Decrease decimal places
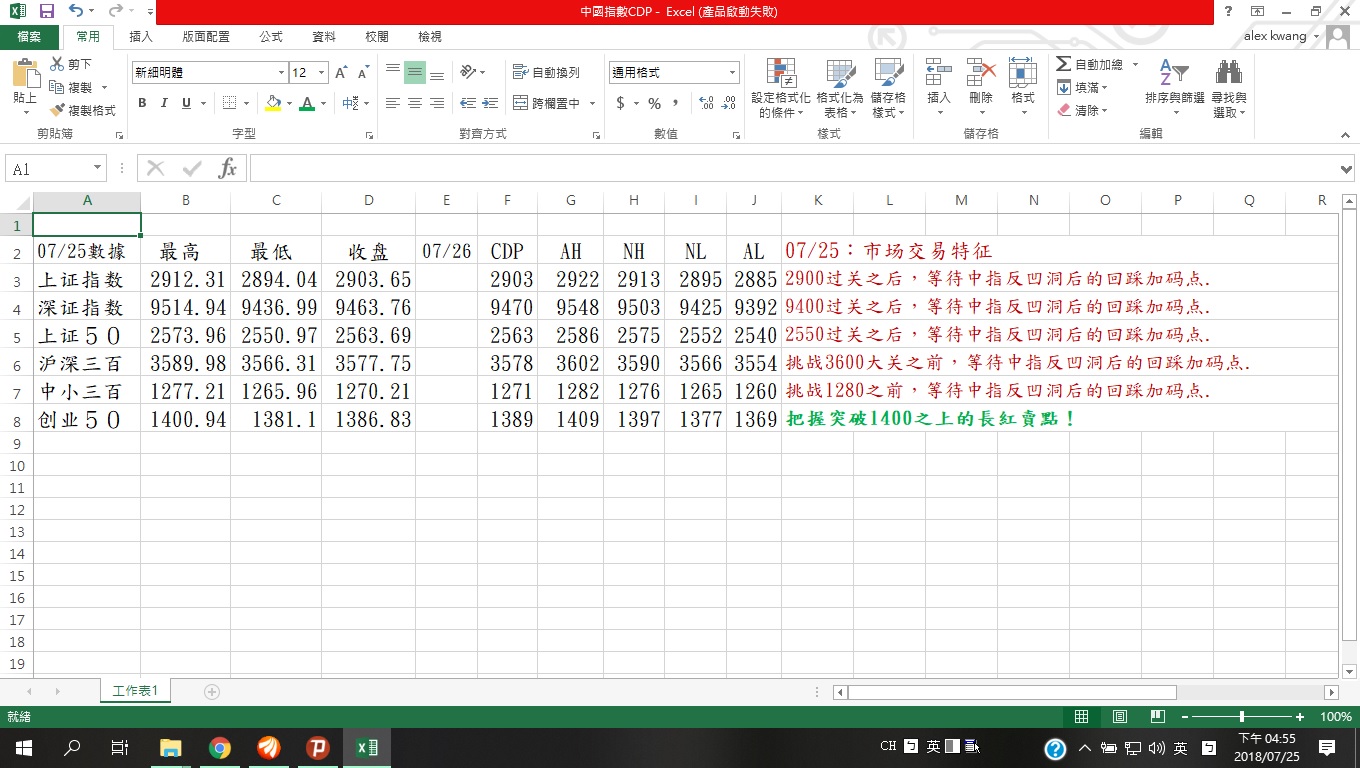This screenshot has height=768, width=1360. click(x=729, y=103)
